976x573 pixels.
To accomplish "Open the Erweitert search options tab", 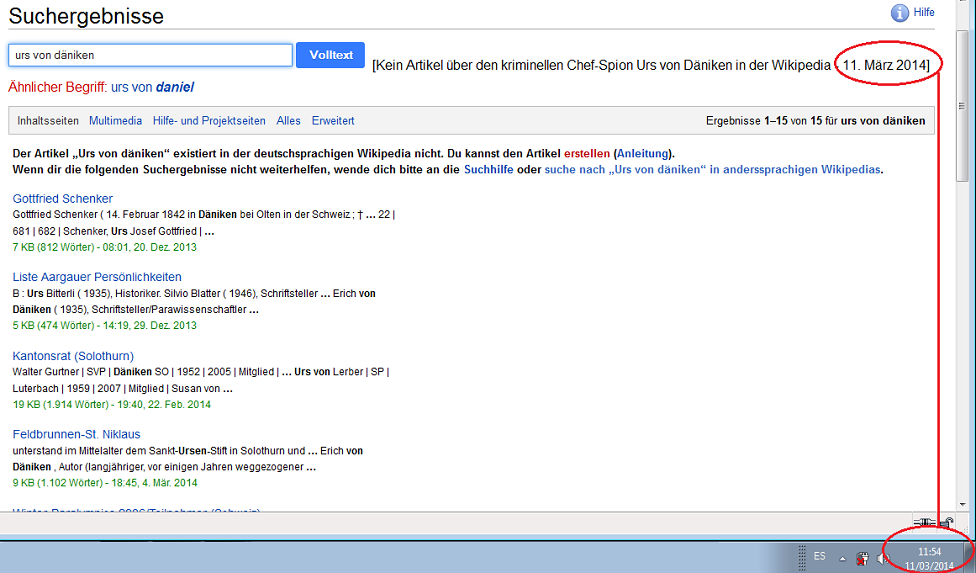I will [x=333, y=121].
